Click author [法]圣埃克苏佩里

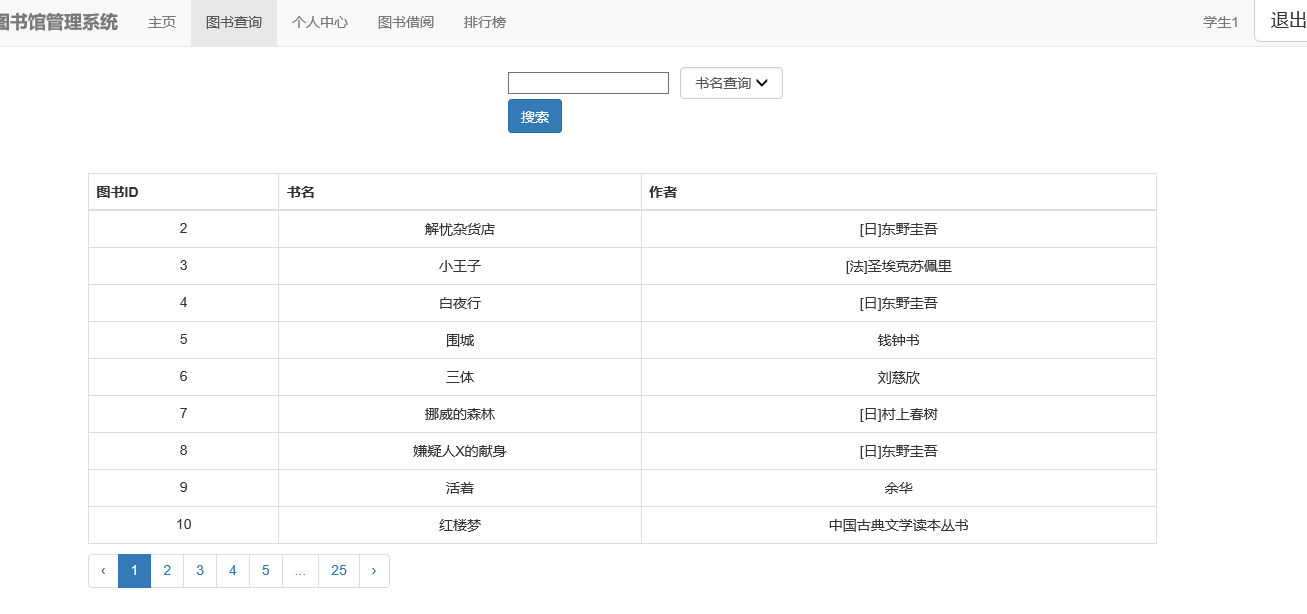point(899,266)
